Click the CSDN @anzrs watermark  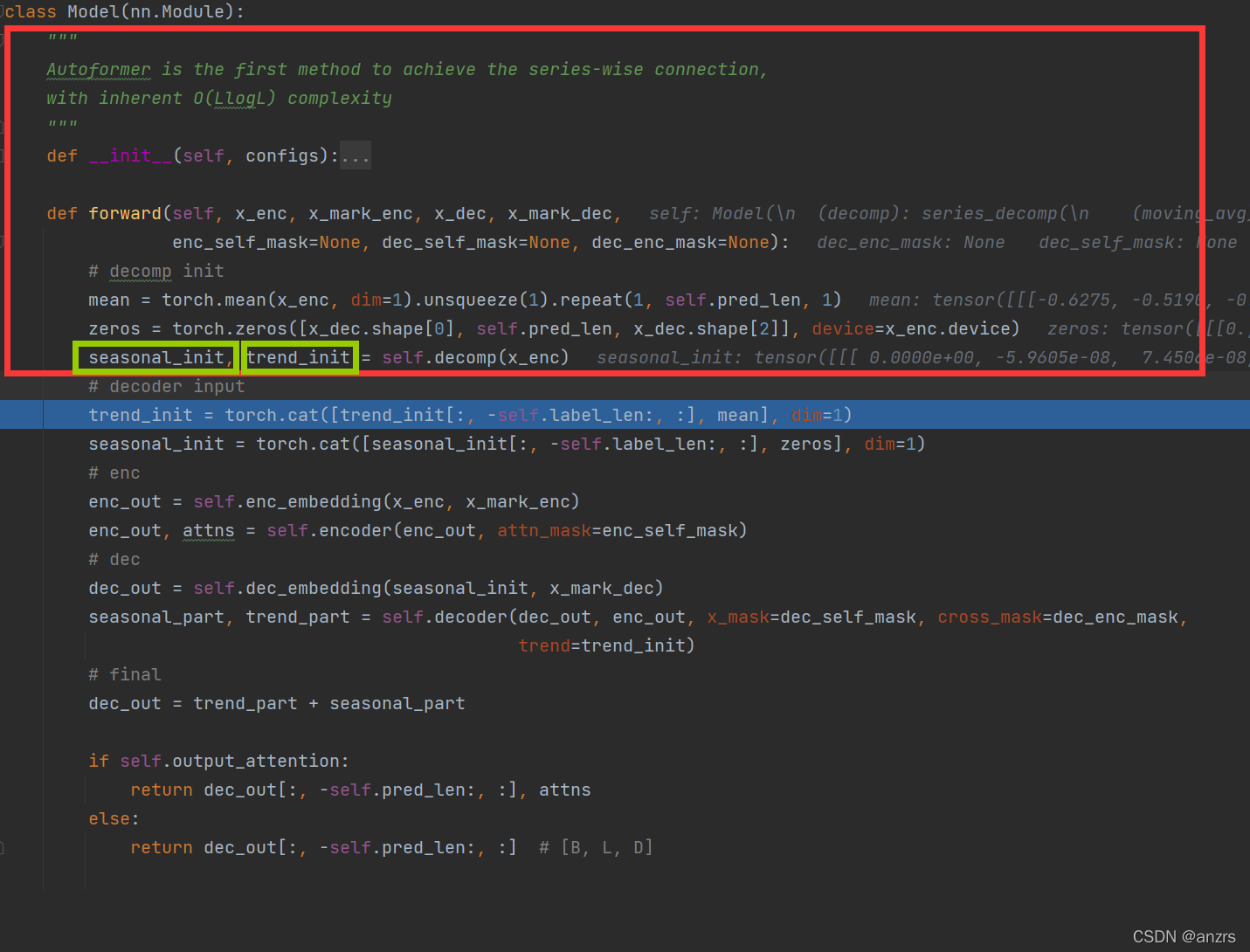coord(1184,936)
